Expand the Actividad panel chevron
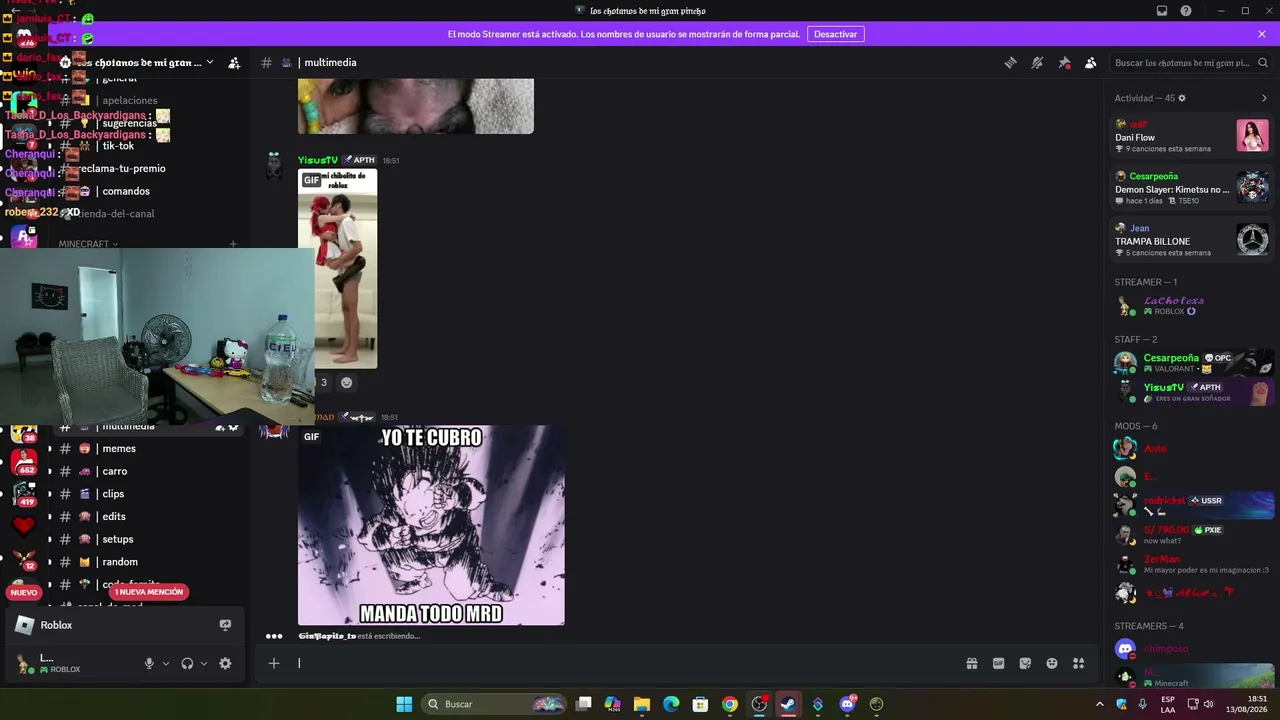The width and height of the screenshot is (1280, 720). click(1264, 98)
